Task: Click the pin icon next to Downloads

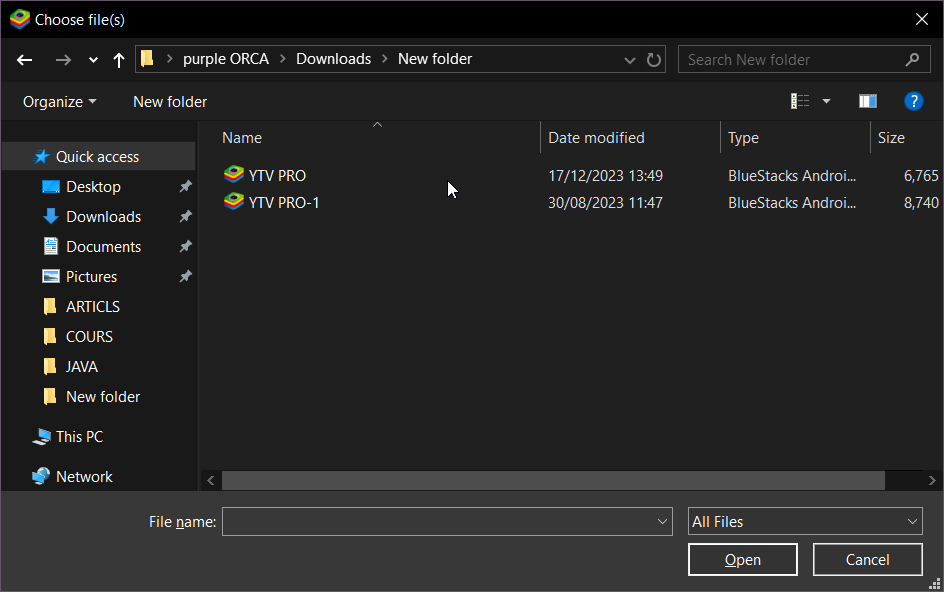Action: tap(185, 216)
